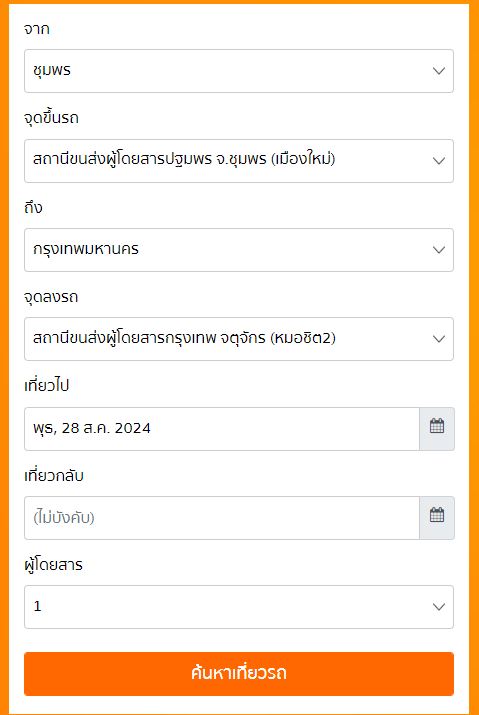Focus the return date field (ไม่บังคับ)
Image resolution: width=479 pixels, height=715 pixels.
pos(222,518)
